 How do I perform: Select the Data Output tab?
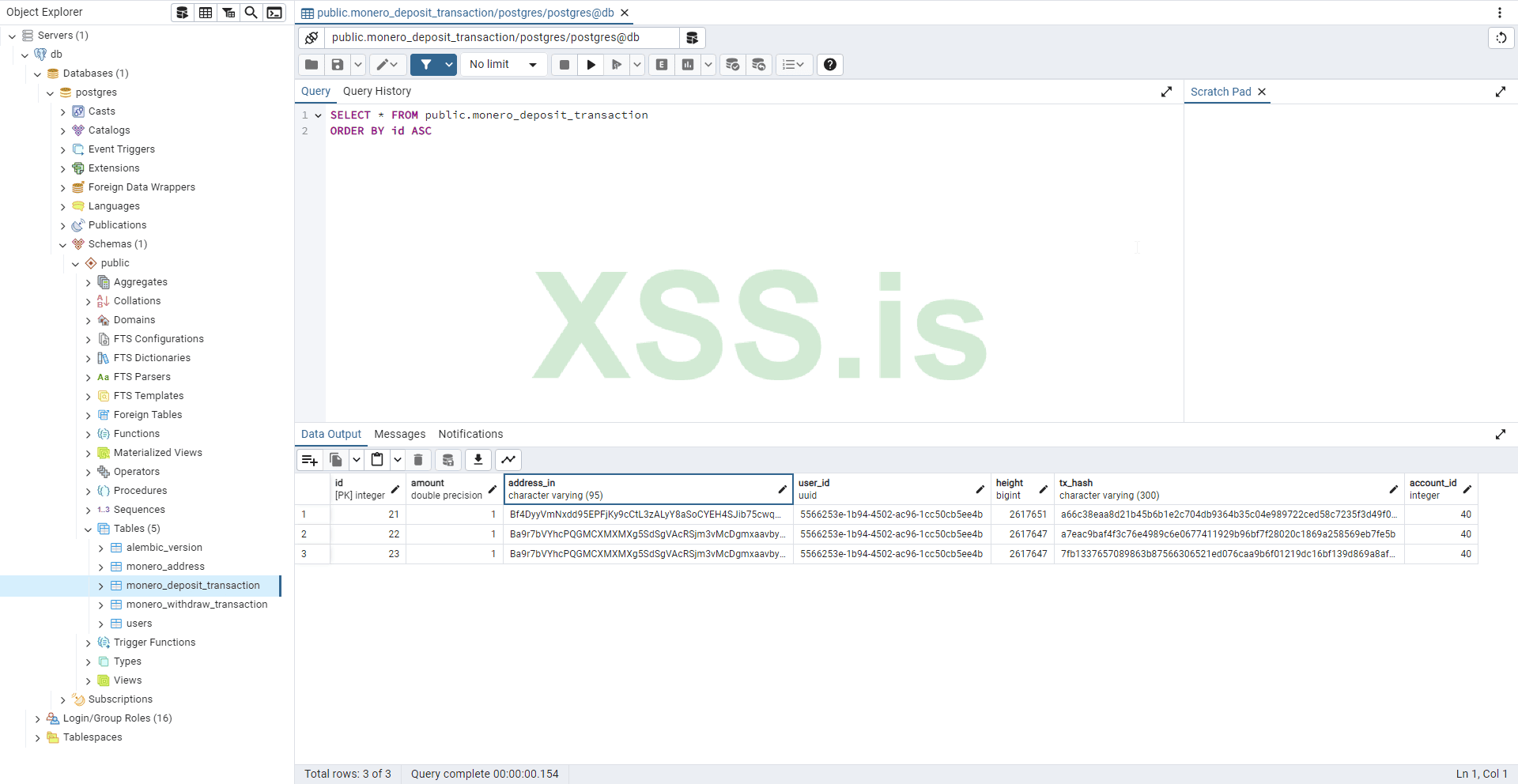pos(331,435)
